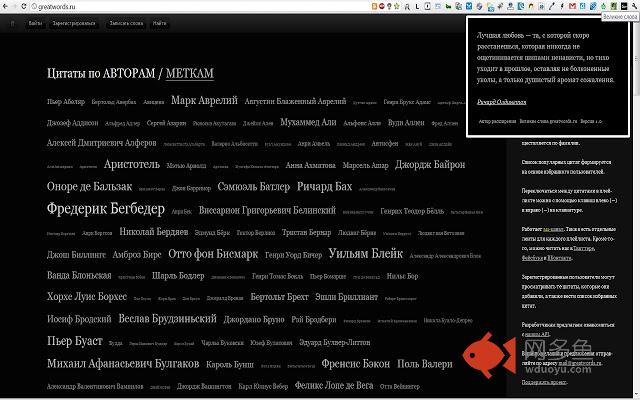The image size is (640, 400).
Task: Click Автор расширения in the popup footer
Action: tap(497, 121)
